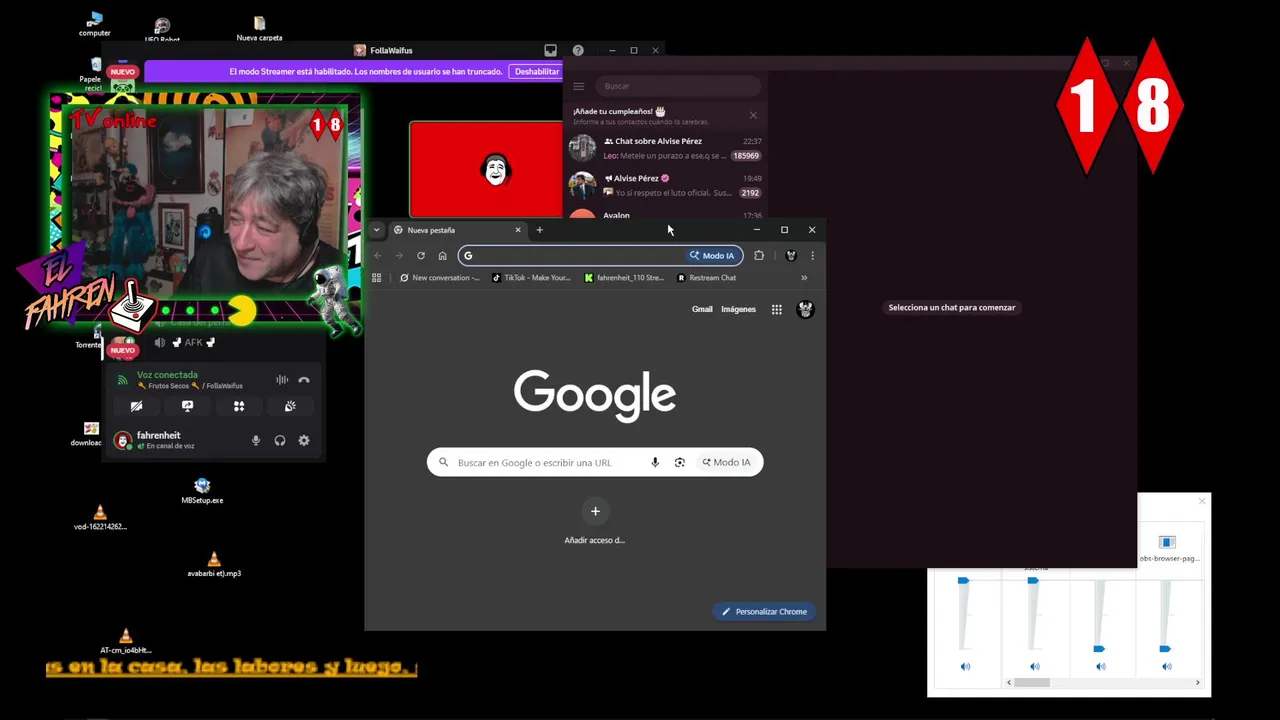The width and height of the screenshot is (1280, 720).
Task: Open Restream Chat bookmark
Action: pyautogui.click(x=706, y=277)
